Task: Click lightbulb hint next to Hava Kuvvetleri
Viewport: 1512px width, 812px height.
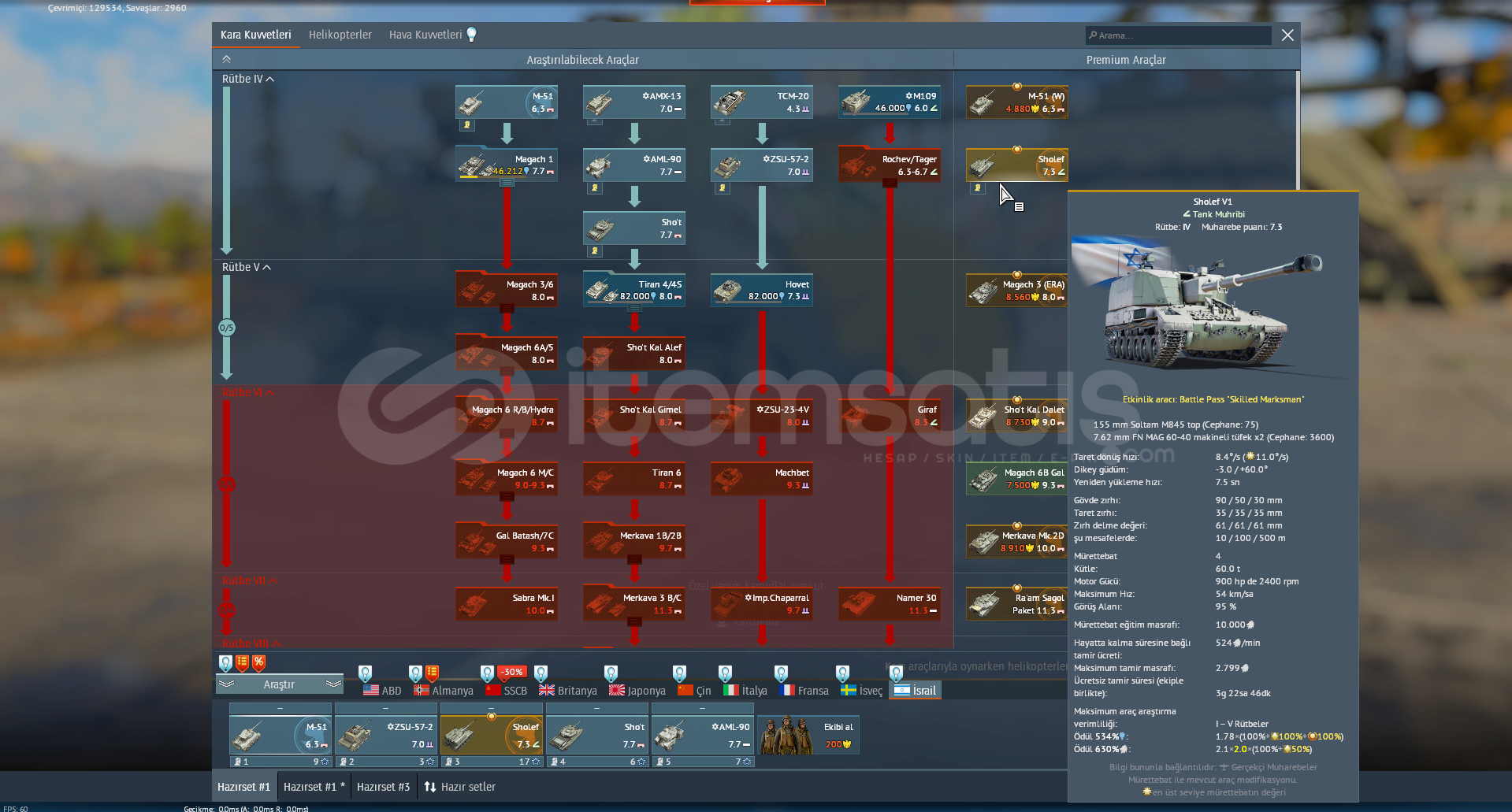Action: click(472, 35)
